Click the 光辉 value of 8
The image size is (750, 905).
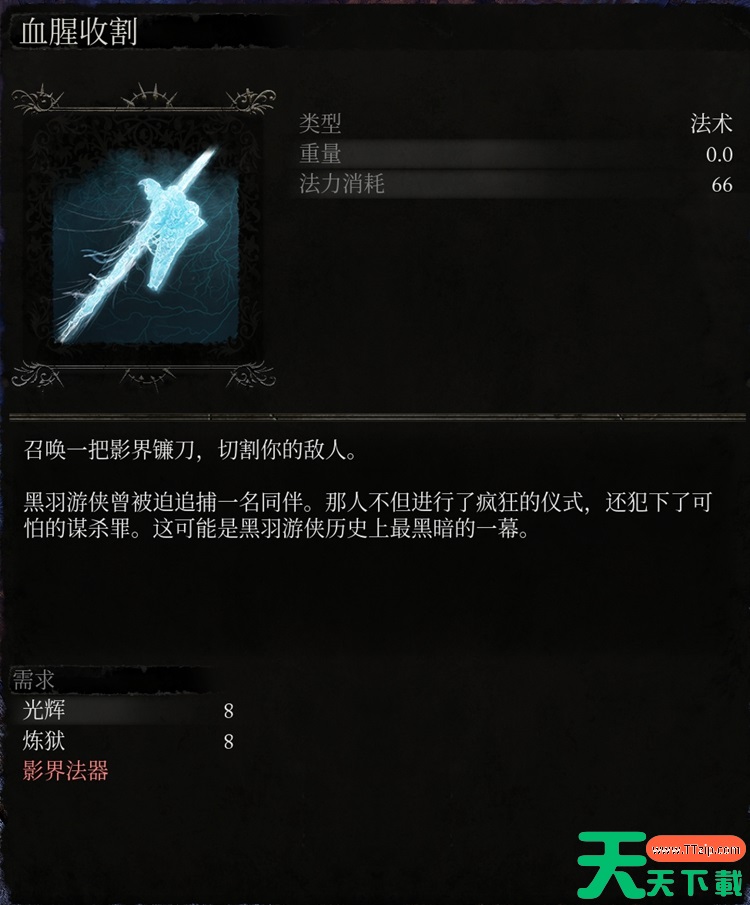[x=229, y=711]
